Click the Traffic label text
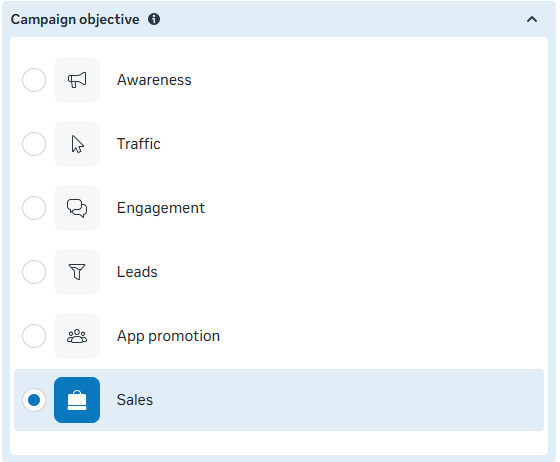The width and height of the screenshot is (560, 462). [x=139, y=144]
